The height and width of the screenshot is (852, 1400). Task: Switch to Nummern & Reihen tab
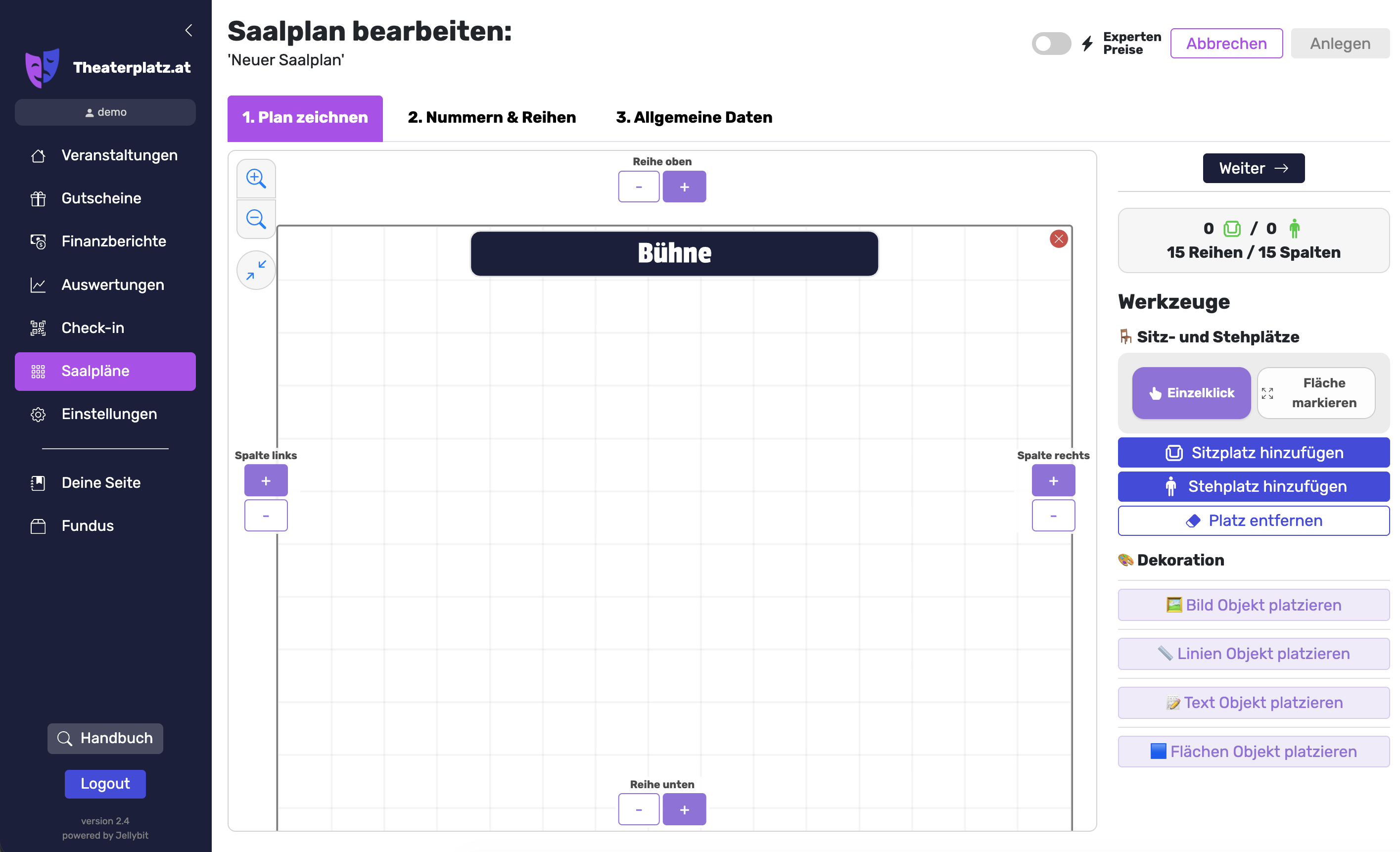coord(491,118)
